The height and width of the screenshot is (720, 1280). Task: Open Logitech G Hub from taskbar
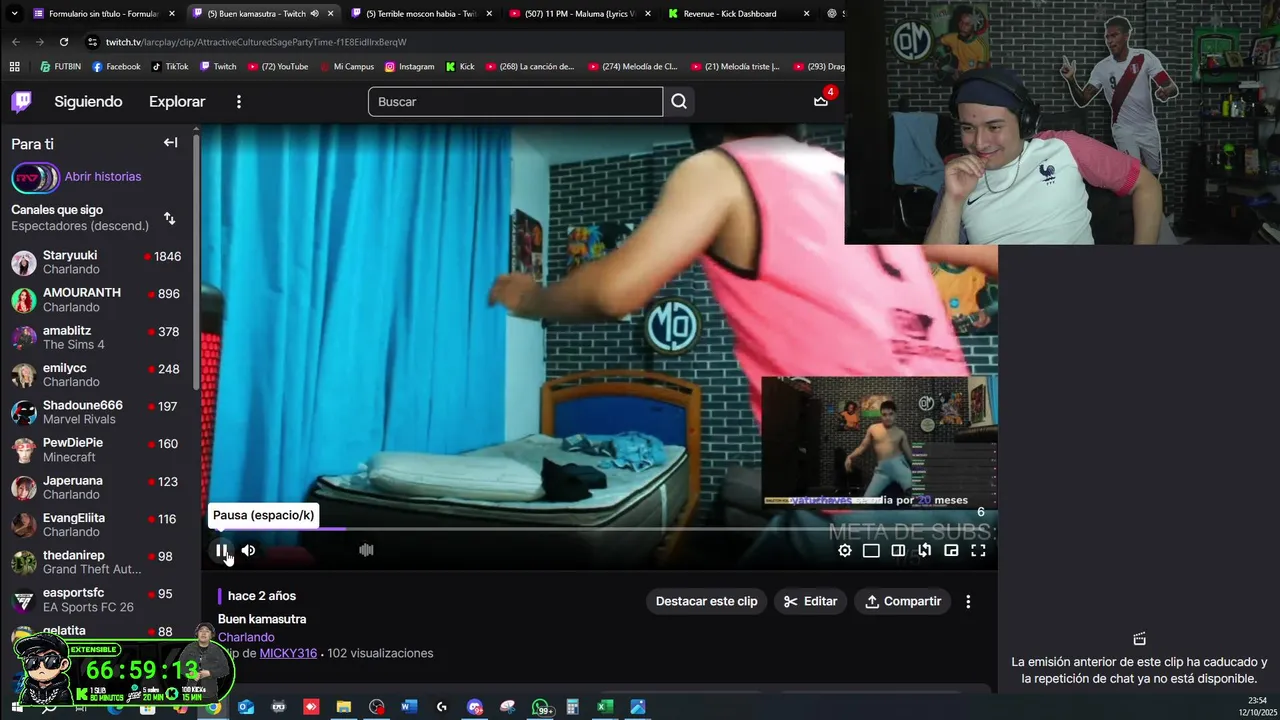[442, 707]
